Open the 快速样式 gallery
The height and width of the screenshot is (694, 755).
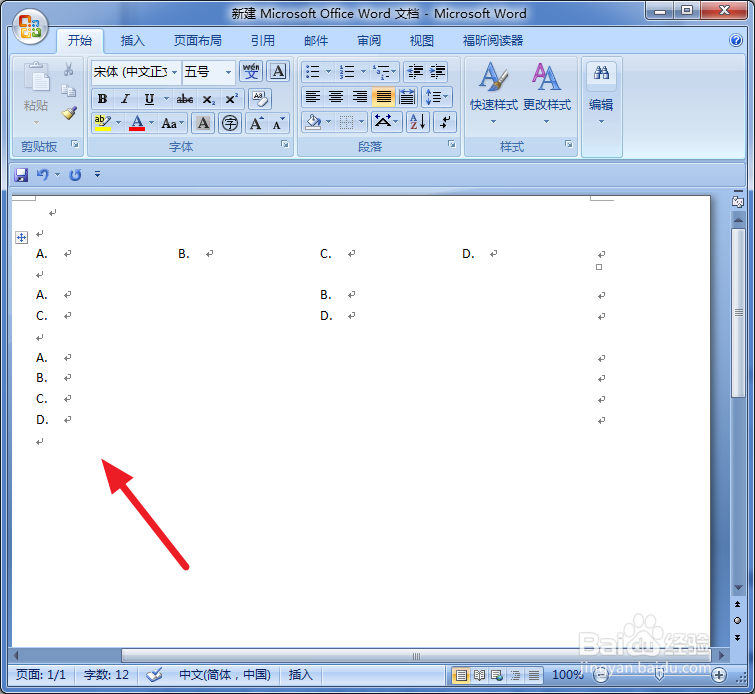494,93
